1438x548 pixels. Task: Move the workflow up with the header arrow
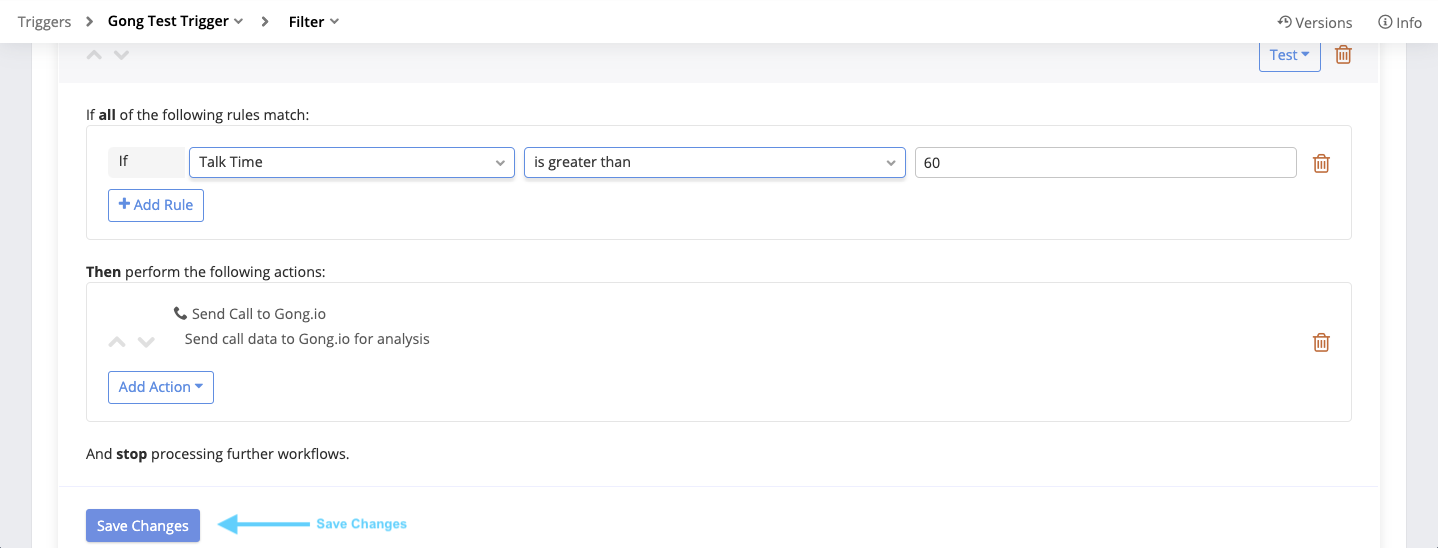(x=95, y=55)
